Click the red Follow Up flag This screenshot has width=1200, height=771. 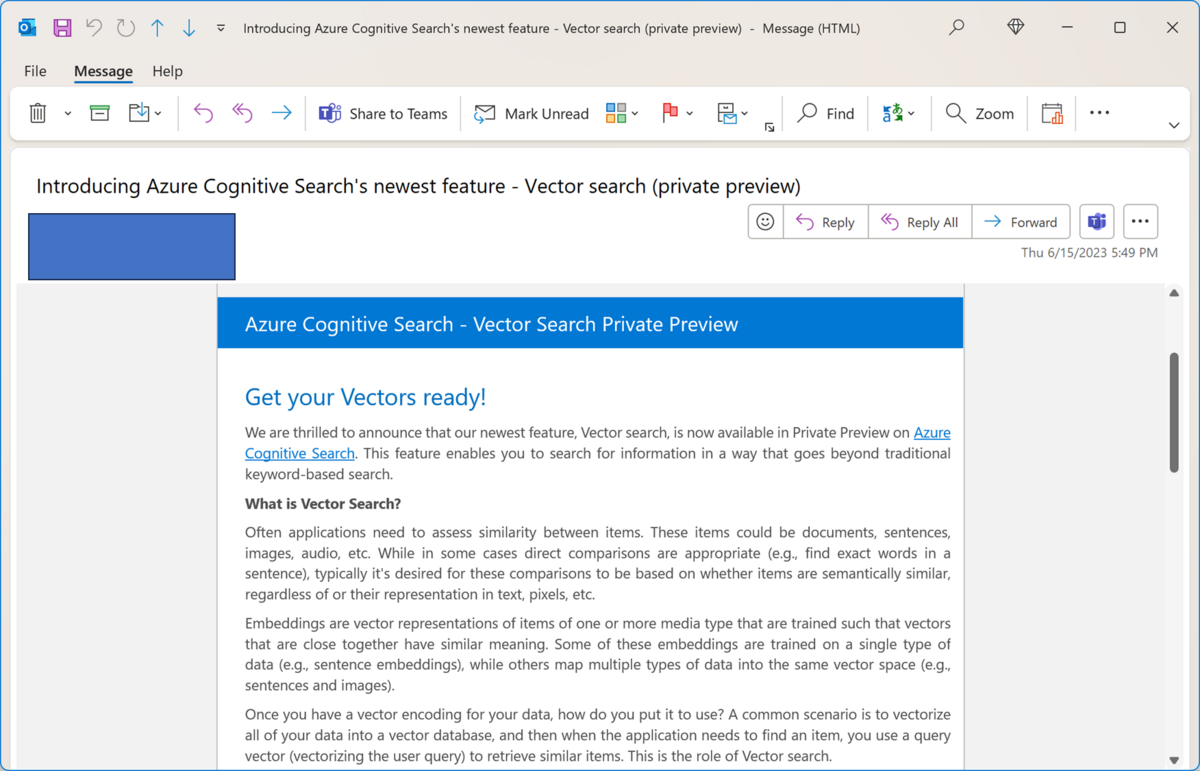click(x=670, y=113)
